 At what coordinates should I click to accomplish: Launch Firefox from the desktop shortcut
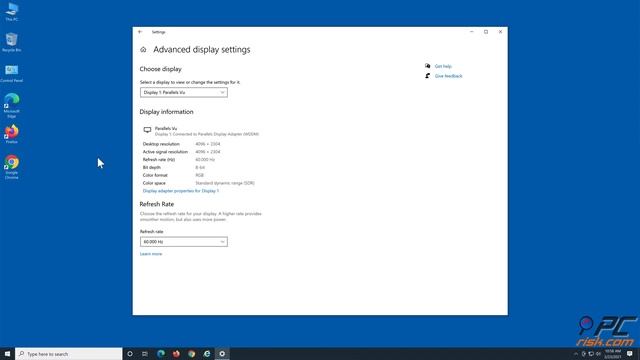click(11, 134)
